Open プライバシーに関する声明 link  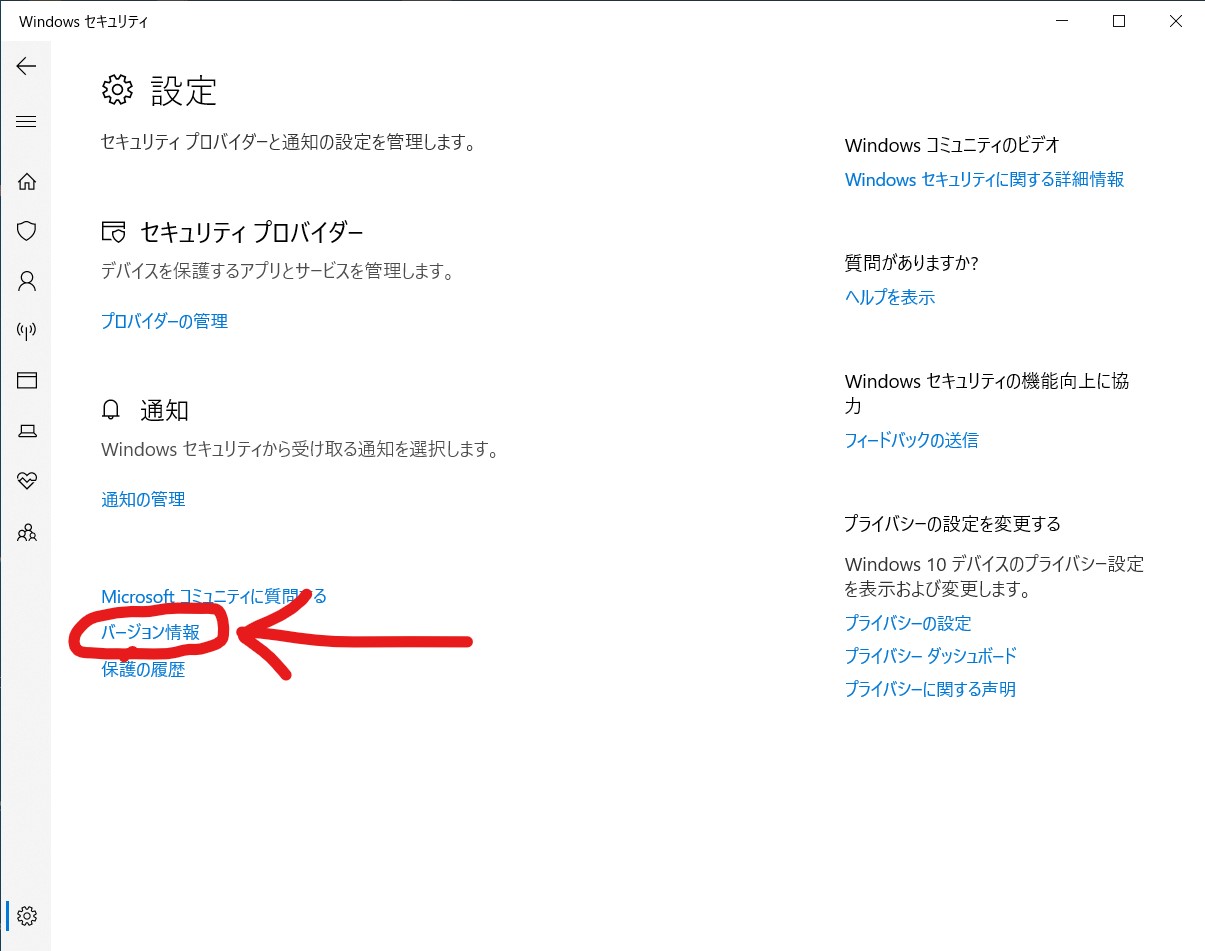click(x=930, y=689)
